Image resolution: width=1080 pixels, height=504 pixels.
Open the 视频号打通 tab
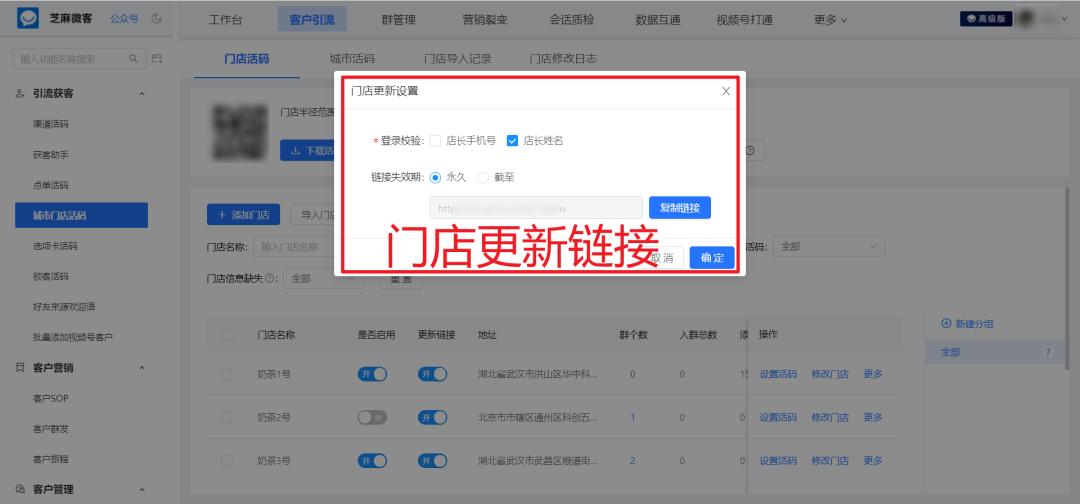745,20
